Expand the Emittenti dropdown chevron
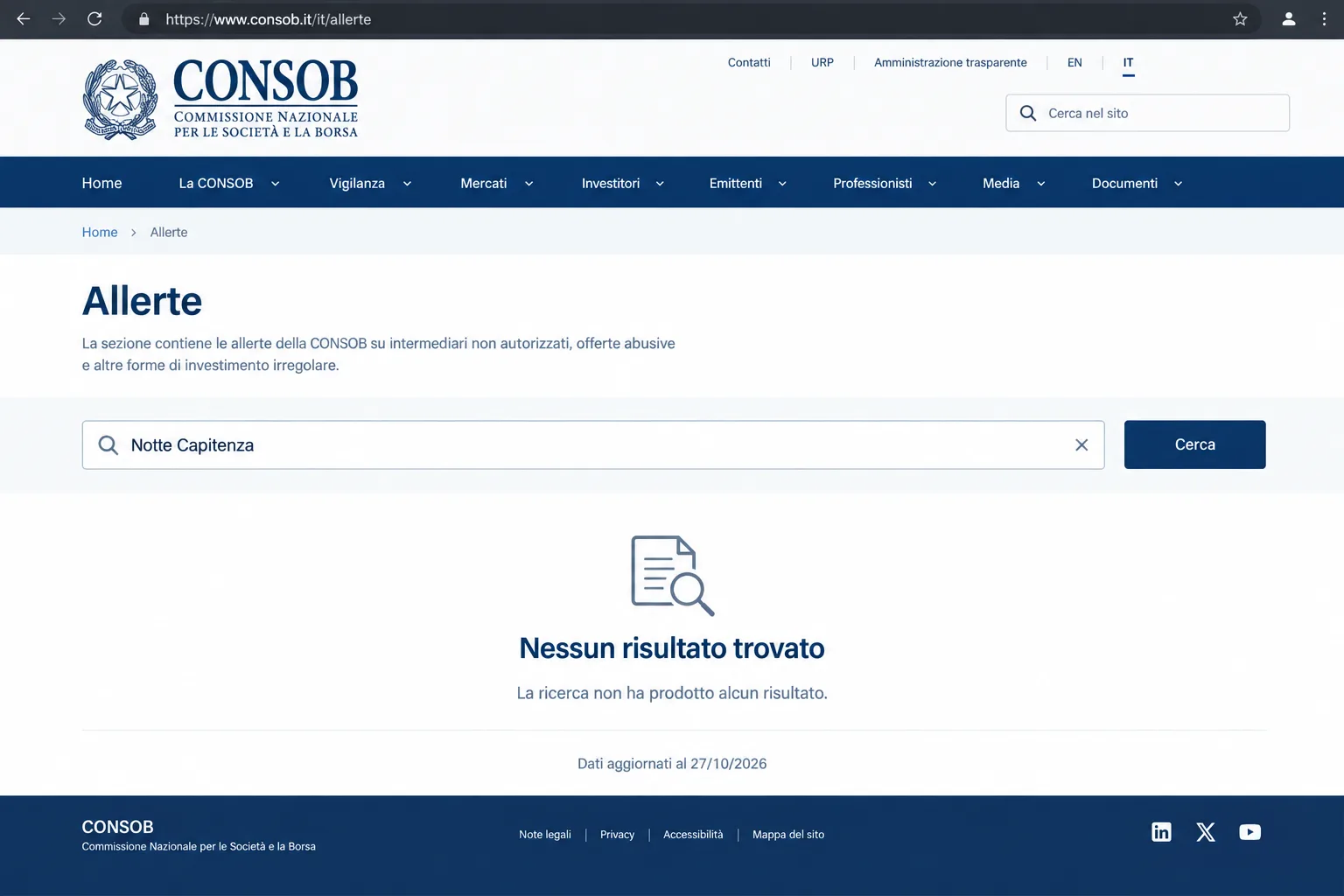 point(782,184)
